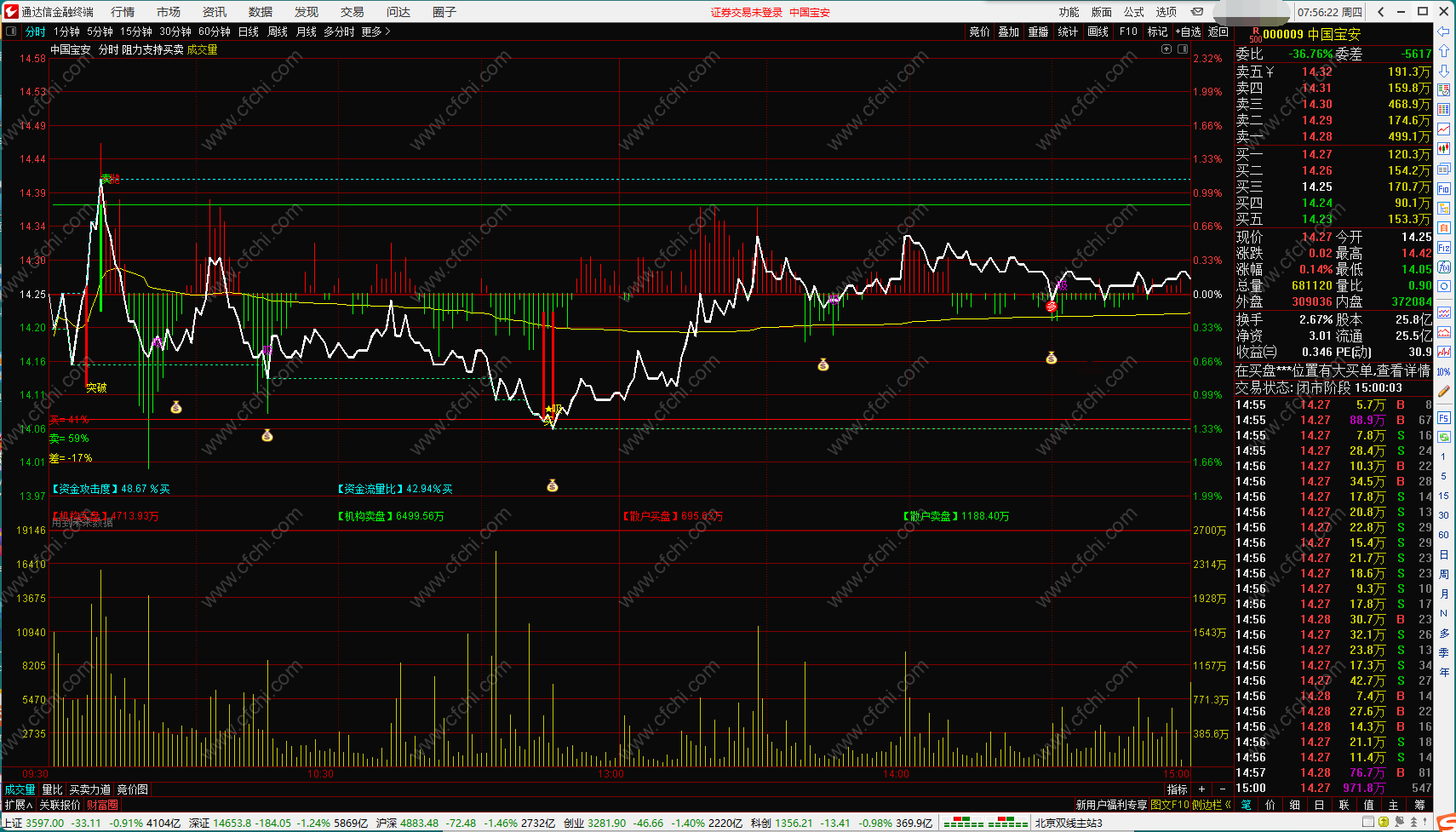Switch to the 买卖力道 sub-chart tab
1456x832 pixels.
coord(90,789)
